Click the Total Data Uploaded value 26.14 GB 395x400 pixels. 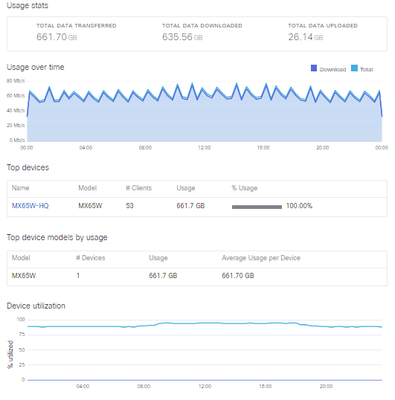[306, 37]
